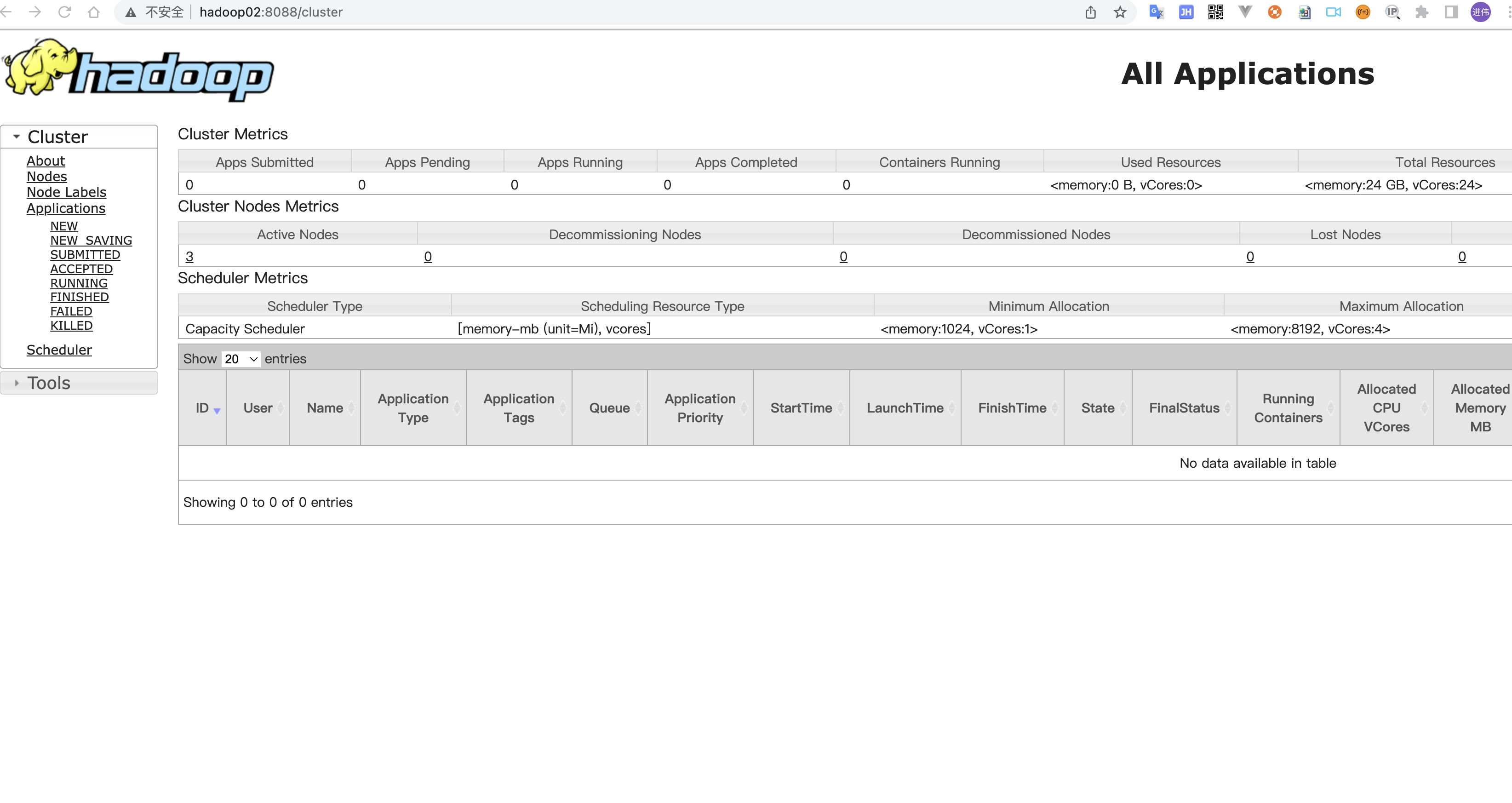Bookmark this page with the star icon
Screen dimensions: 1512x803
click(x=1120, y=12)
